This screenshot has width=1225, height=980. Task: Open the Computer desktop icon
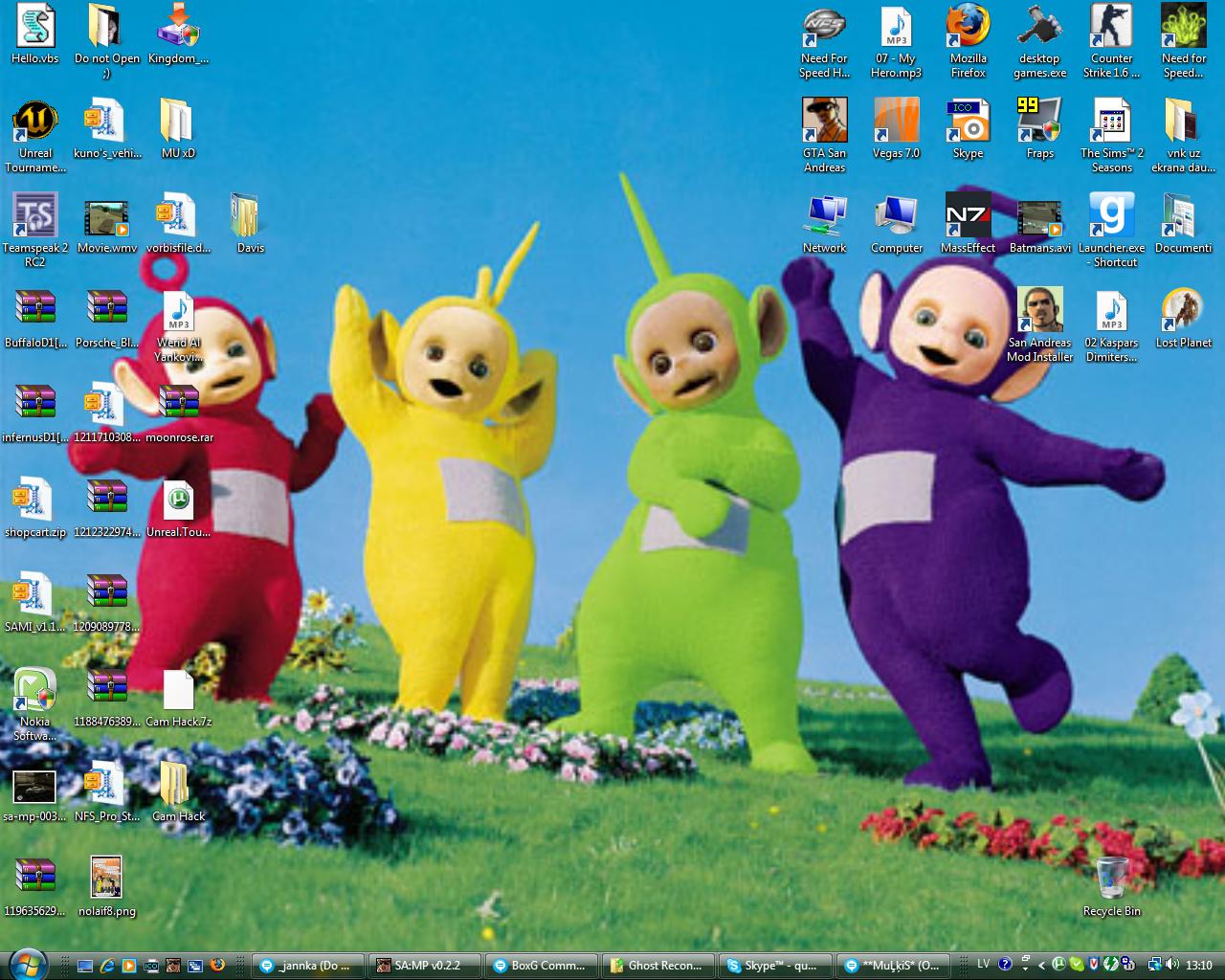pyautogui.click(x=896, y=224)
